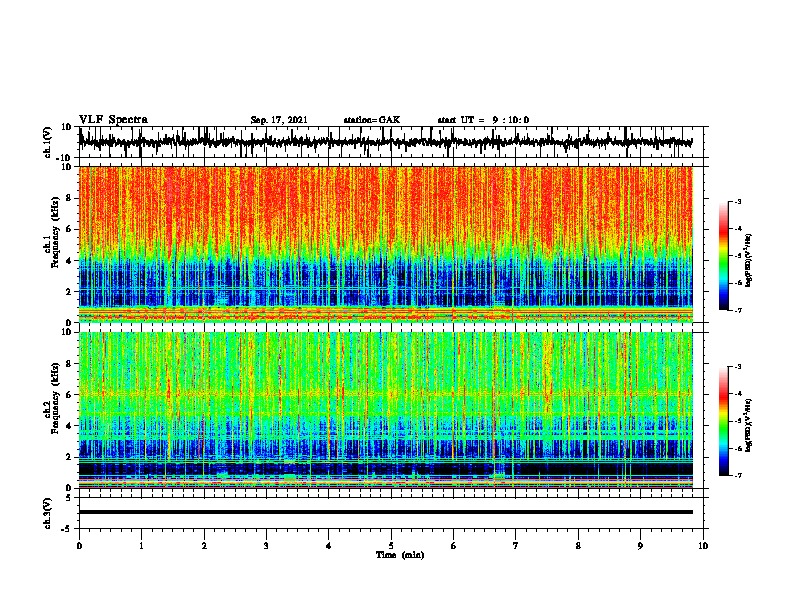Click the ch.2 PSD color bar
The height and width of the screenshot is (612, 792).
723,421
